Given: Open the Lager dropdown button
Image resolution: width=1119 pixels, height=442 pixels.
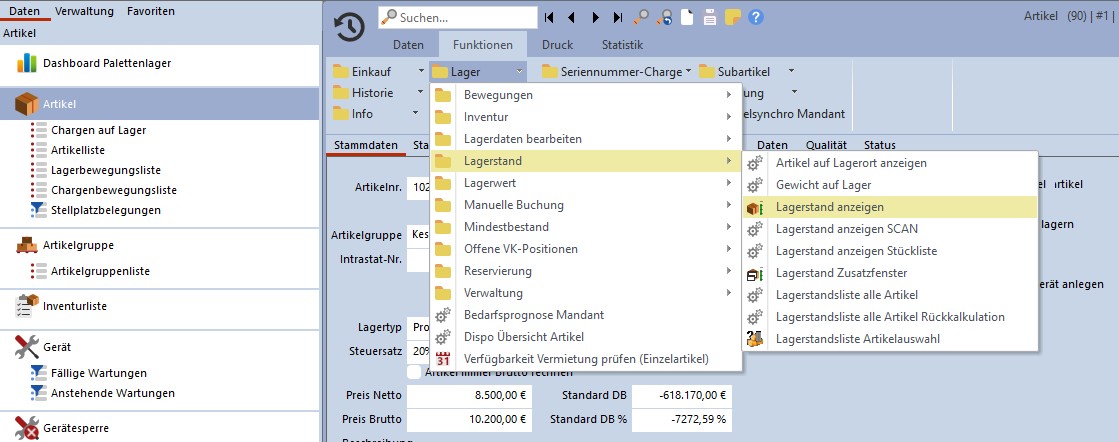Looking at the screenshot, I should [x=478, y=71].
